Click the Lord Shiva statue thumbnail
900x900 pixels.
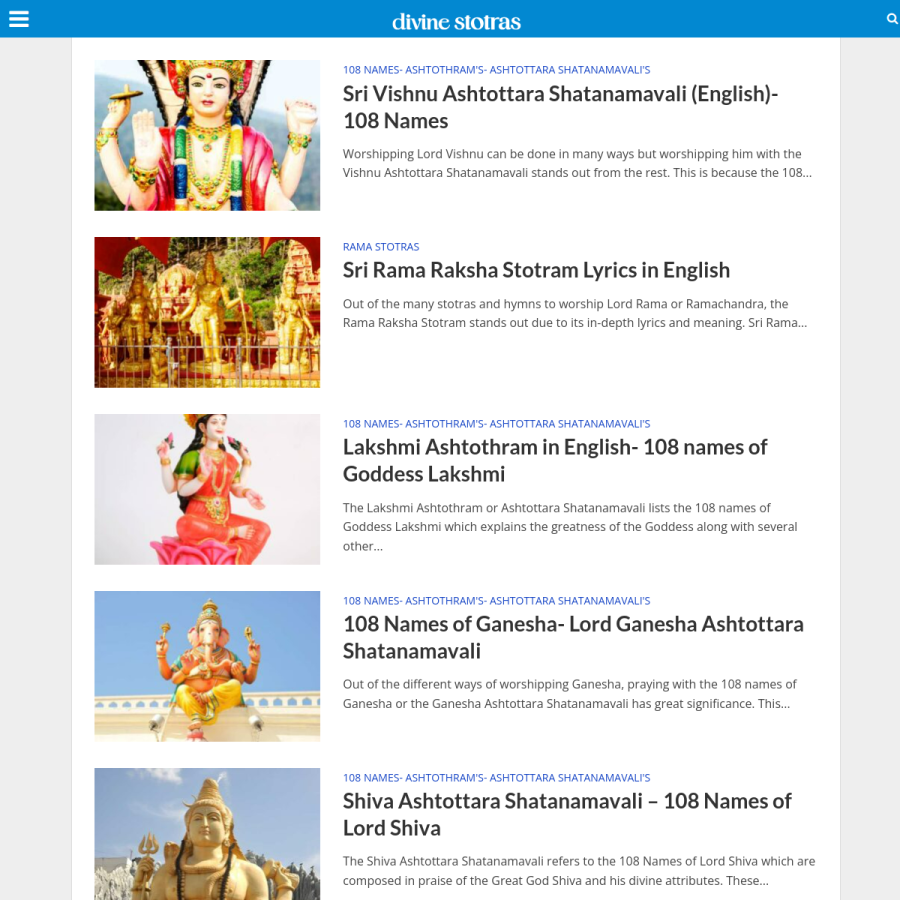tap(207, 834)
